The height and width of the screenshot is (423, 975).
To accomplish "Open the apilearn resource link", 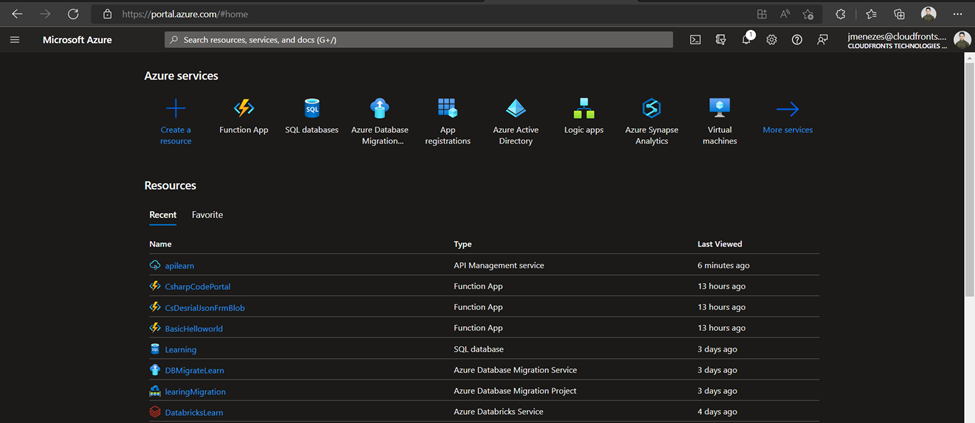I will coord(180,265).
